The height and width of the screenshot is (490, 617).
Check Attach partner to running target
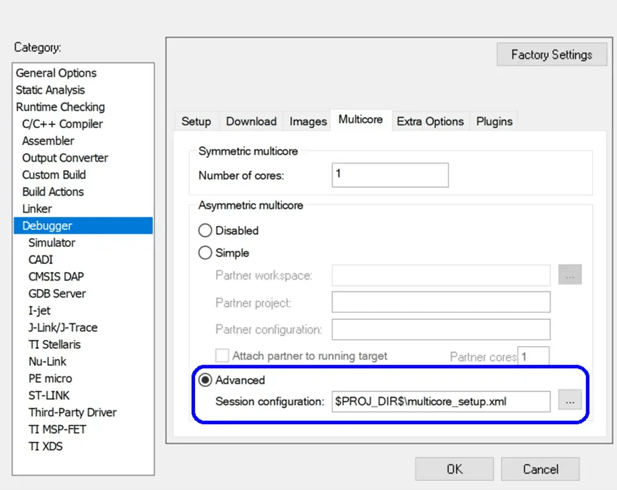[222, 355]
